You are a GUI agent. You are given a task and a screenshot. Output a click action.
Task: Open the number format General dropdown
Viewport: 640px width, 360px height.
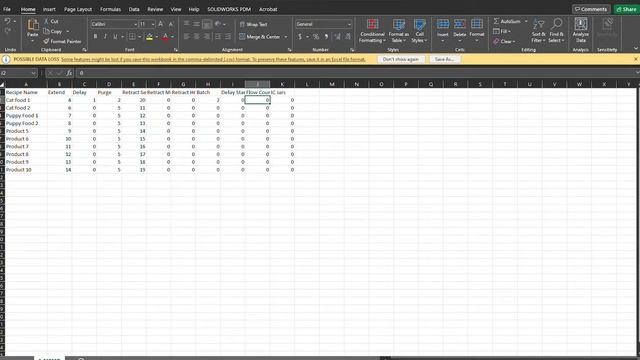point(349,24)
